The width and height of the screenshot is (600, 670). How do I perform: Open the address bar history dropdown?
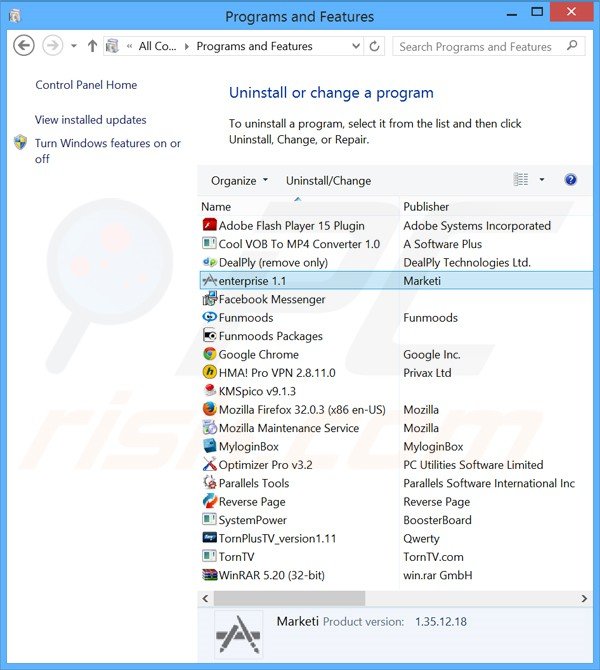356,46
